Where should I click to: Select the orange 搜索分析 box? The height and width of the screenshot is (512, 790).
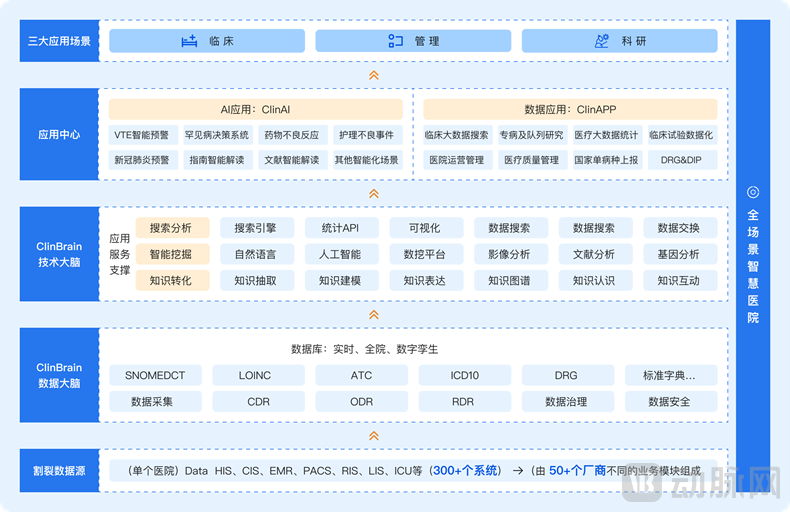(172, 228)
